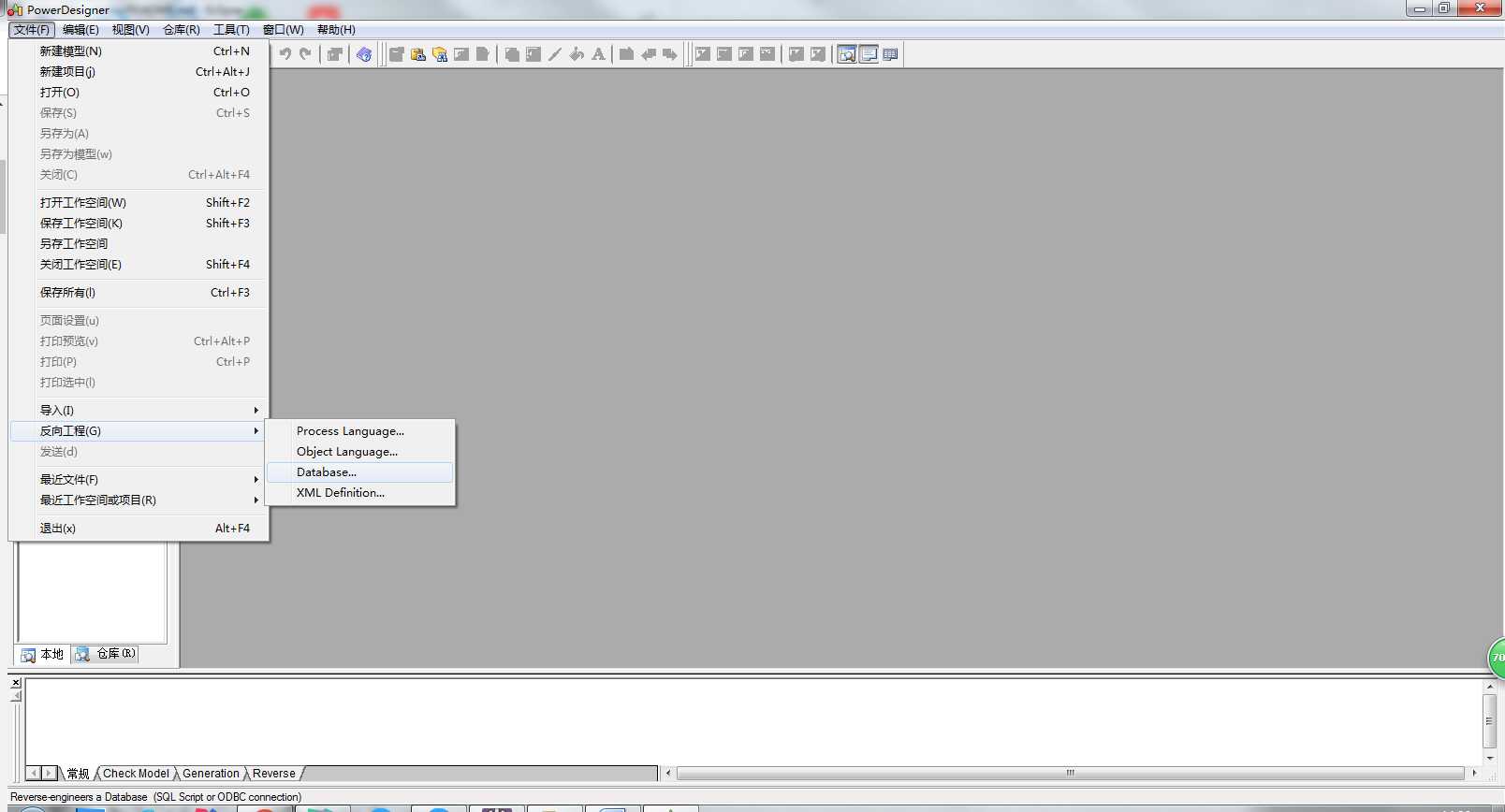Click output pane horizontal scrollbar track
The height and width of the screenshot is (812, 1505).
click(1070, 774)
